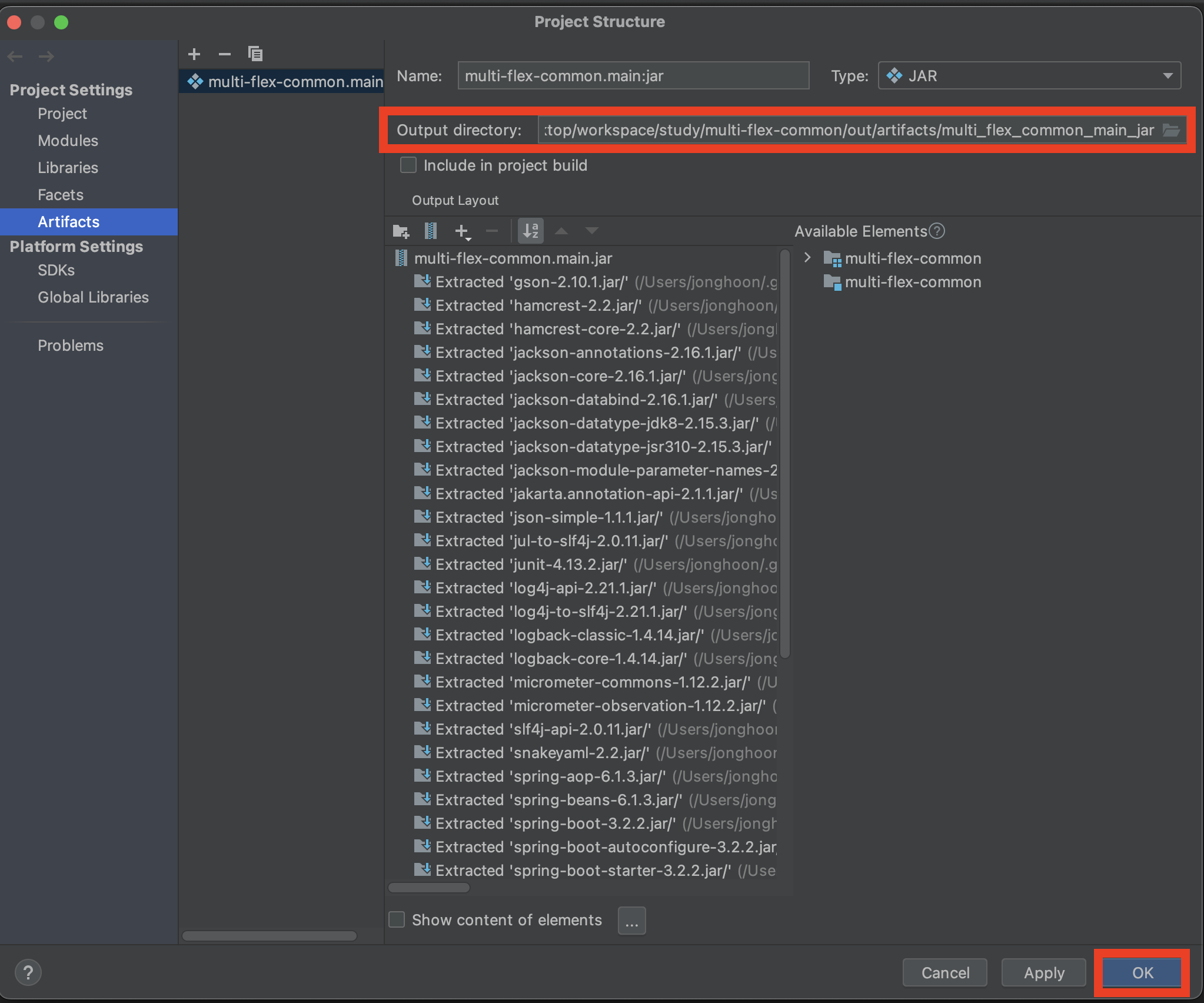
Task: Open the Type JAR dropdown
Action: (1029, 76)
